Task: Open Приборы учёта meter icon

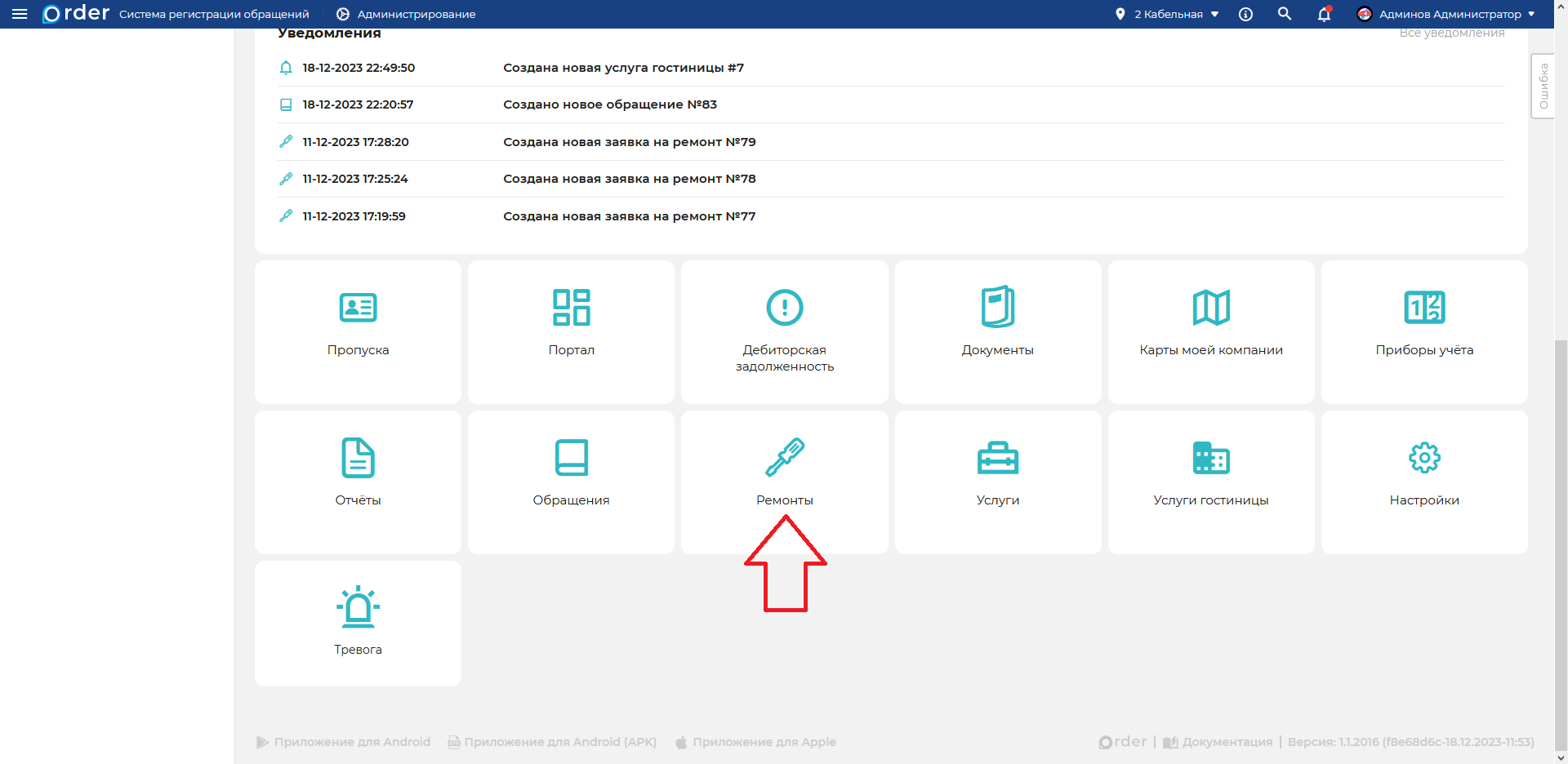Action: [x=1423, y=308]
